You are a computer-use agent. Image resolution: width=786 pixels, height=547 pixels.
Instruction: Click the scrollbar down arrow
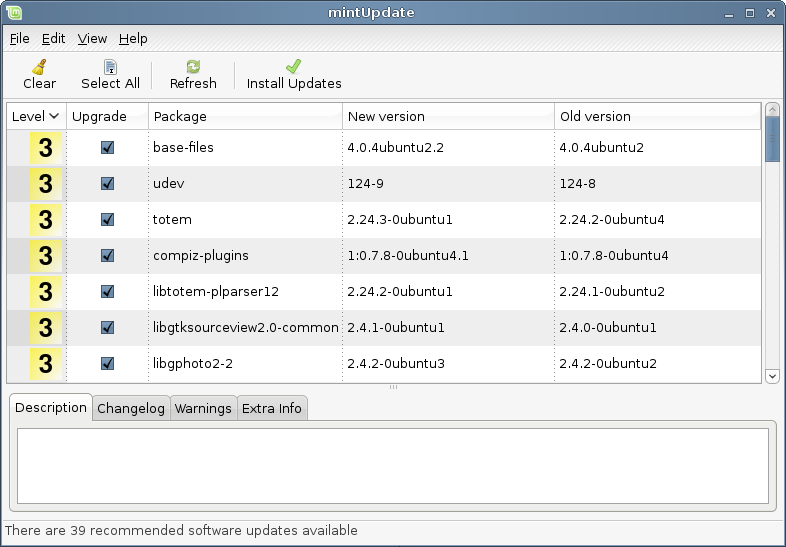[772, 376]
